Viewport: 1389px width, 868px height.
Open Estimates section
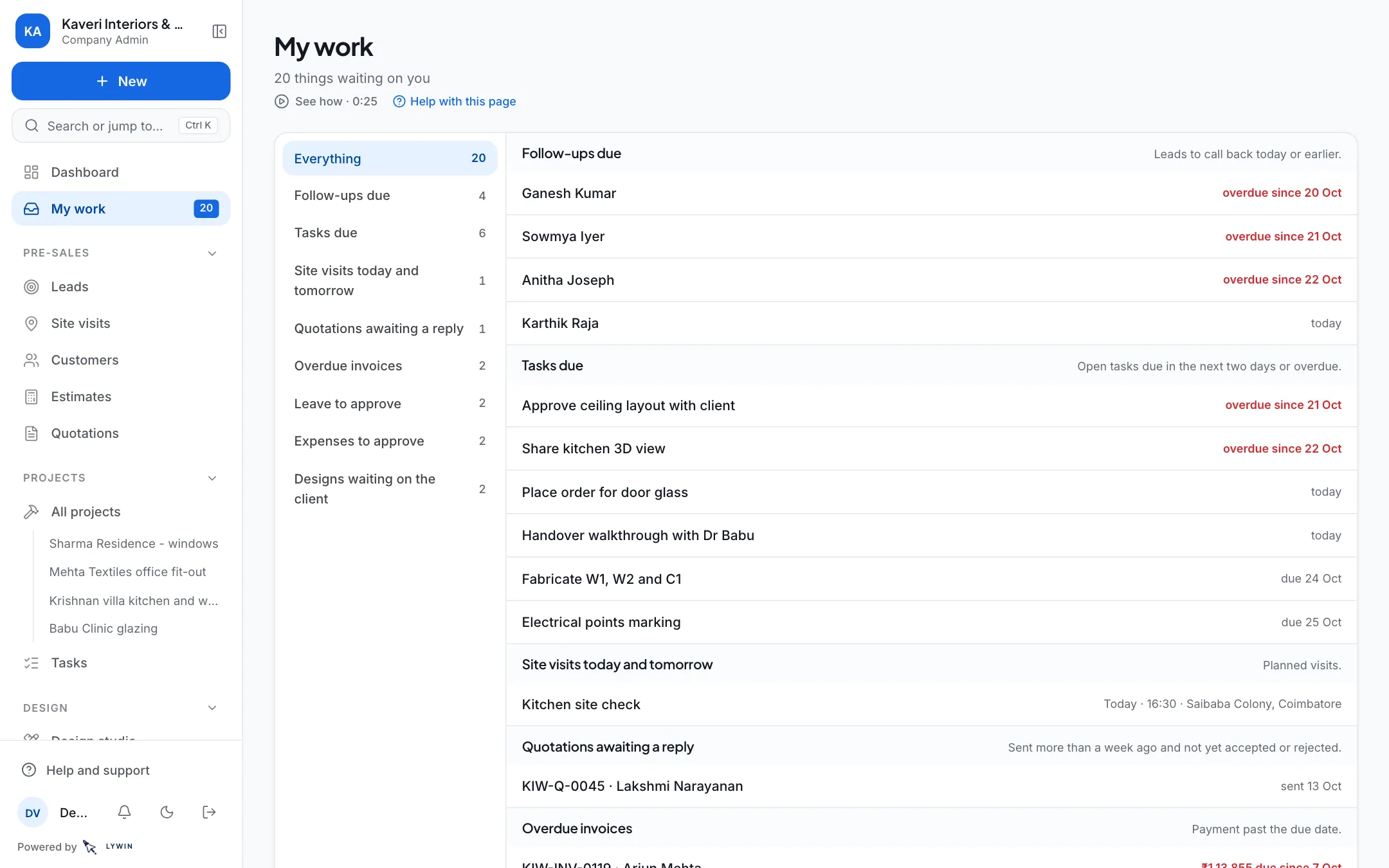(121, 397)
